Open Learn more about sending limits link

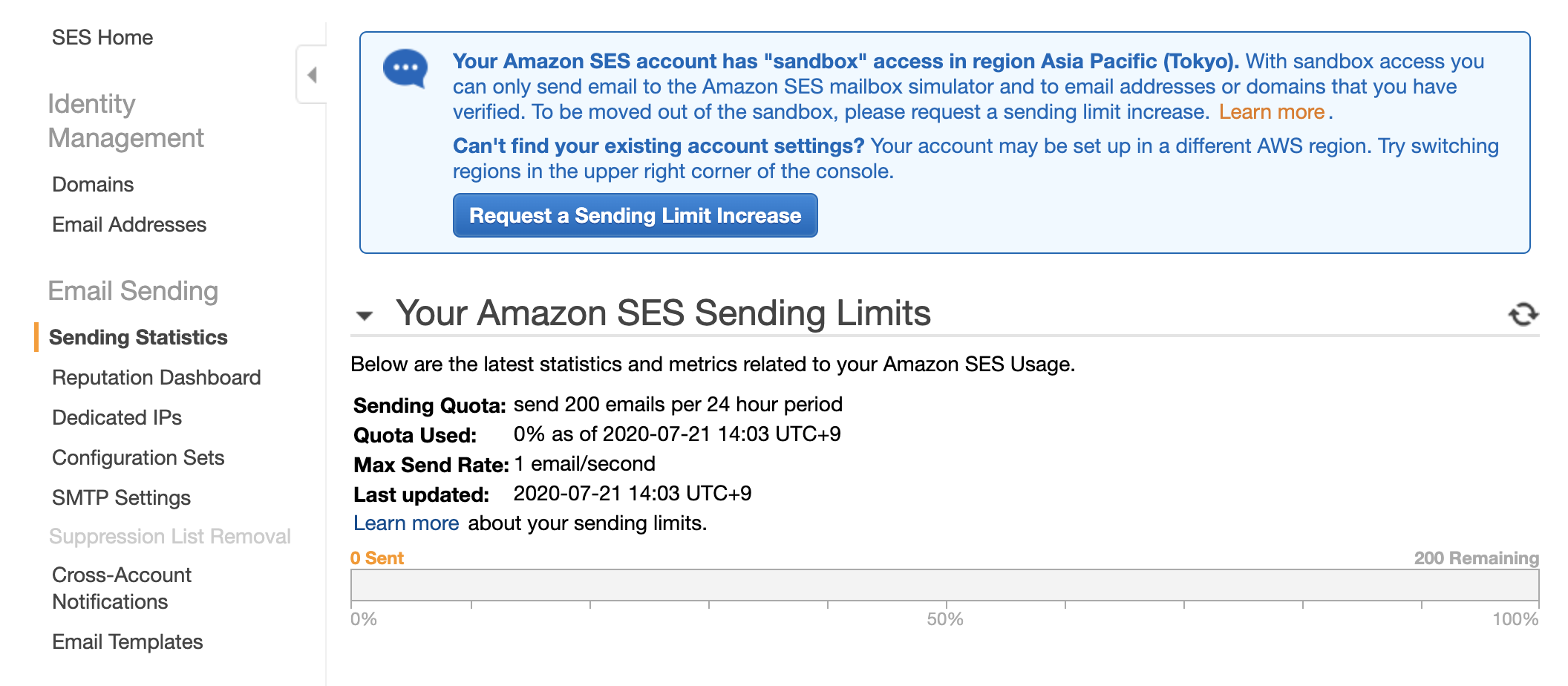(406, 523)
